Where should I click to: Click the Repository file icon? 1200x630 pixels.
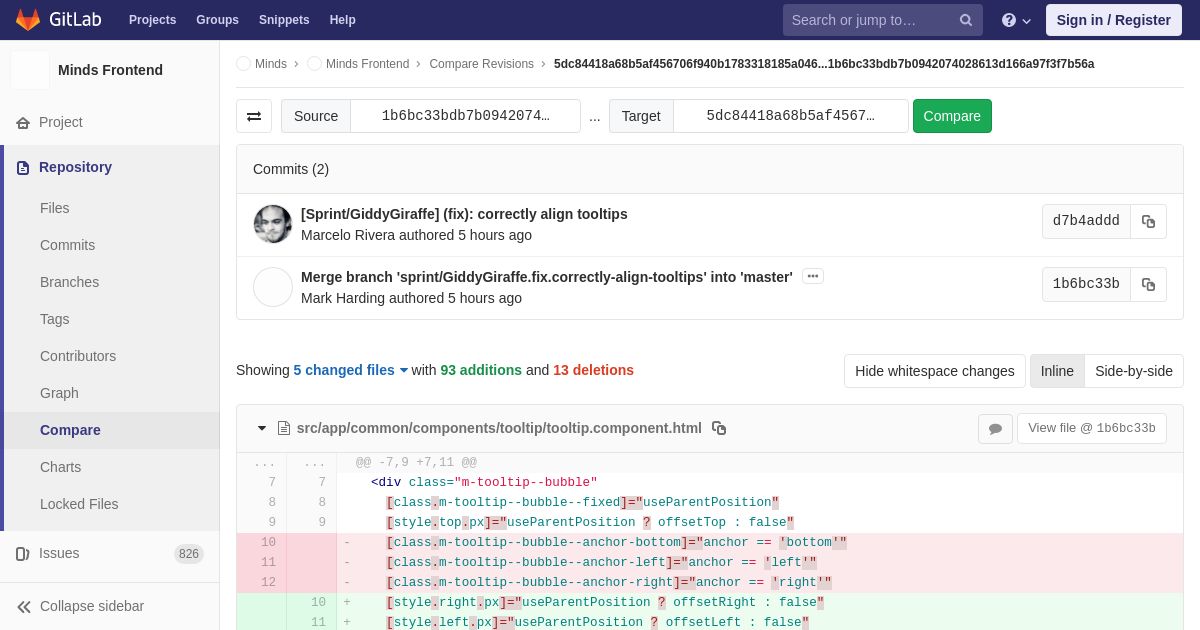(23, 168)
